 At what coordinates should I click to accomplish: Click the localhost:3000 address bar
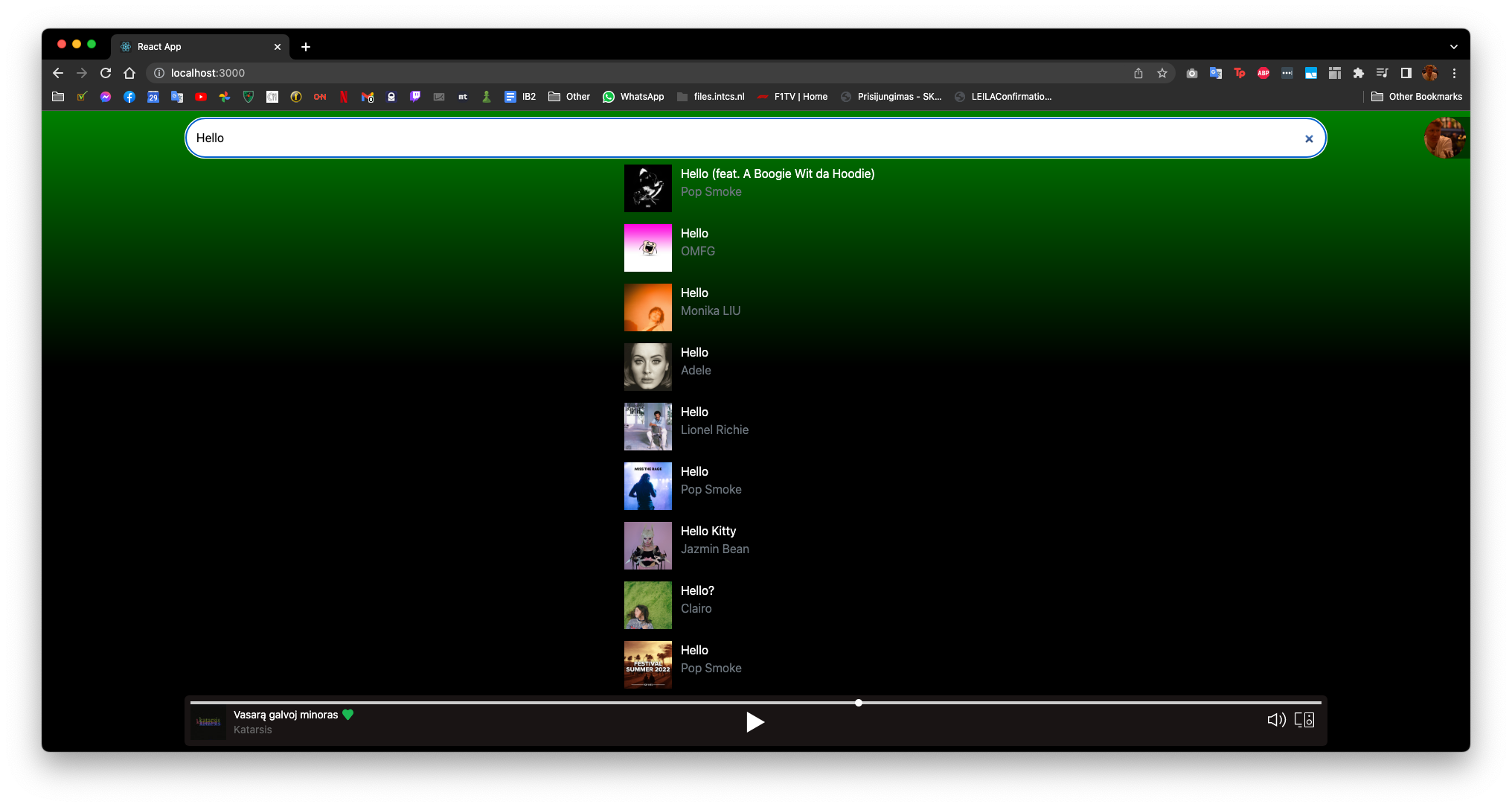coord(640,73)
